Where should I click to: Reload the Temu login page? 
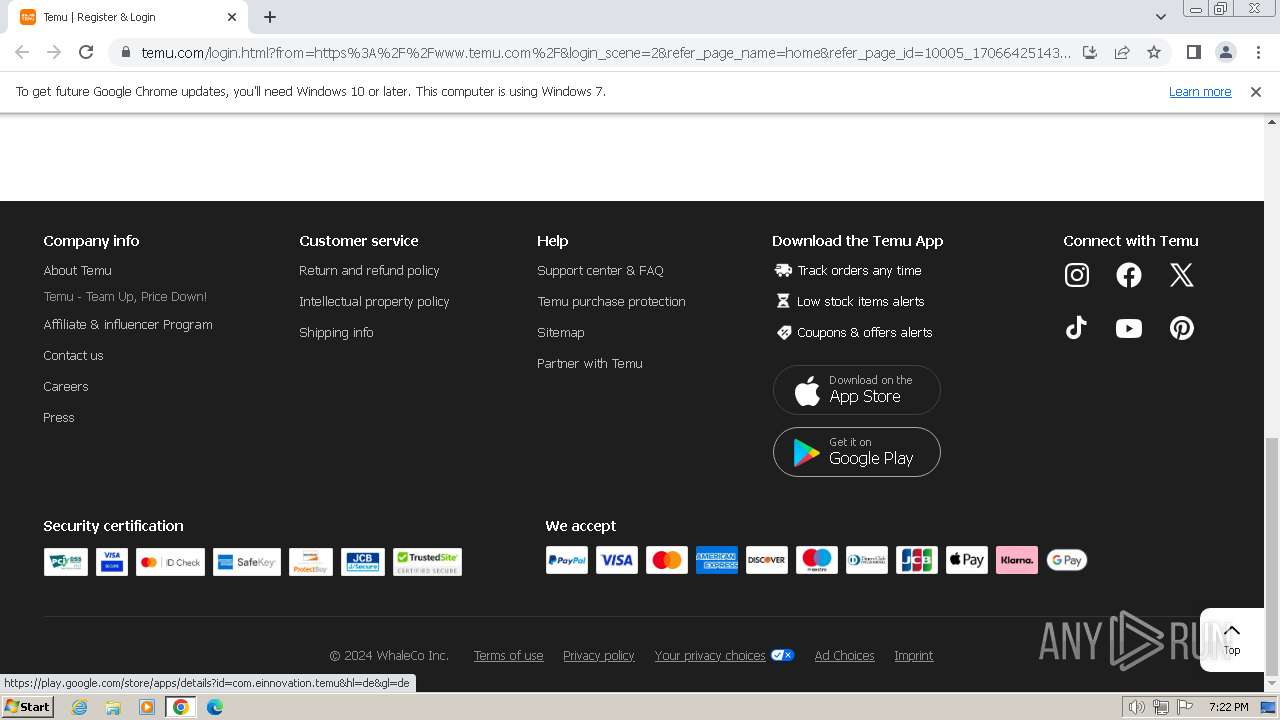coord(86,52)
